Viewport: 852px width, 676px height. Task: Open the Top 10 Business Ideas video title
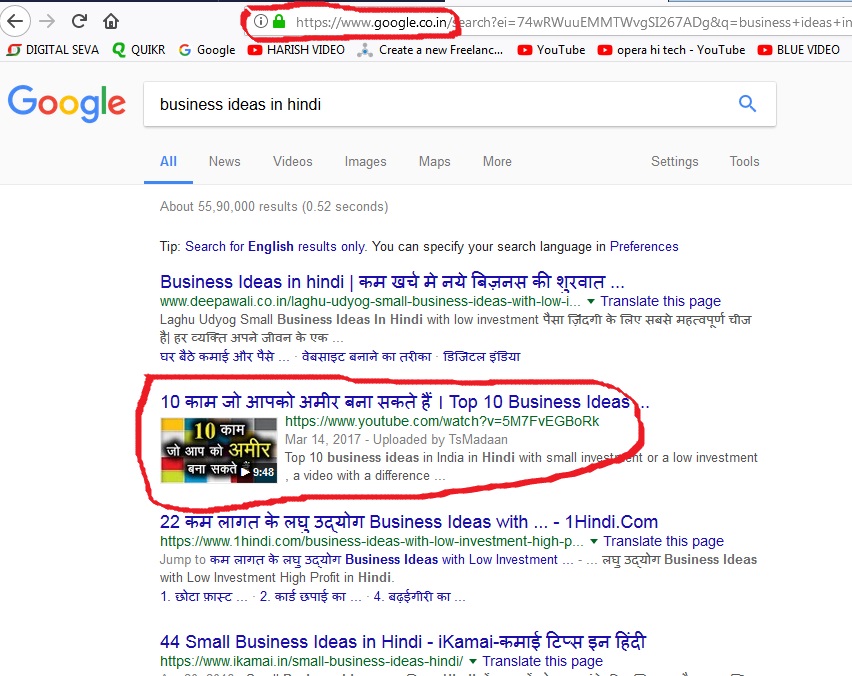[x=405, y=402]
